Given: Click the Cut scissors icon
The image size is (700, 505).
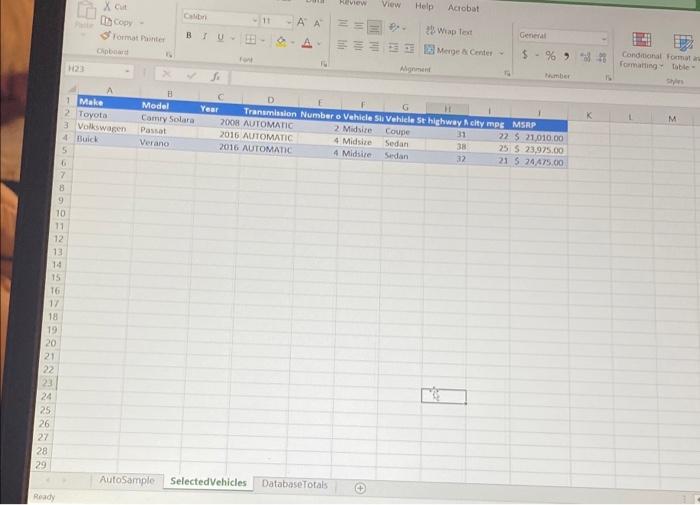Looking at the screenshot, I should (x=108, y=6).
